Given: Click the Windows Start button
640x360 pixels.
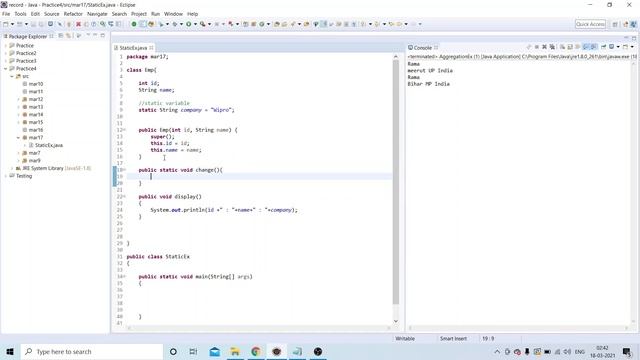Looking at the screenshot, I should [x=10, y=351].
